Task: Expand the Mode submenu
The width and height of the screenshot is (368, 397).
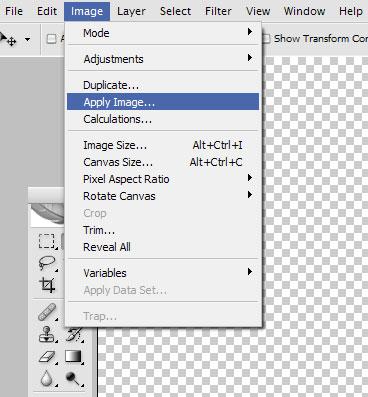Action: click(x=163, y=33)
